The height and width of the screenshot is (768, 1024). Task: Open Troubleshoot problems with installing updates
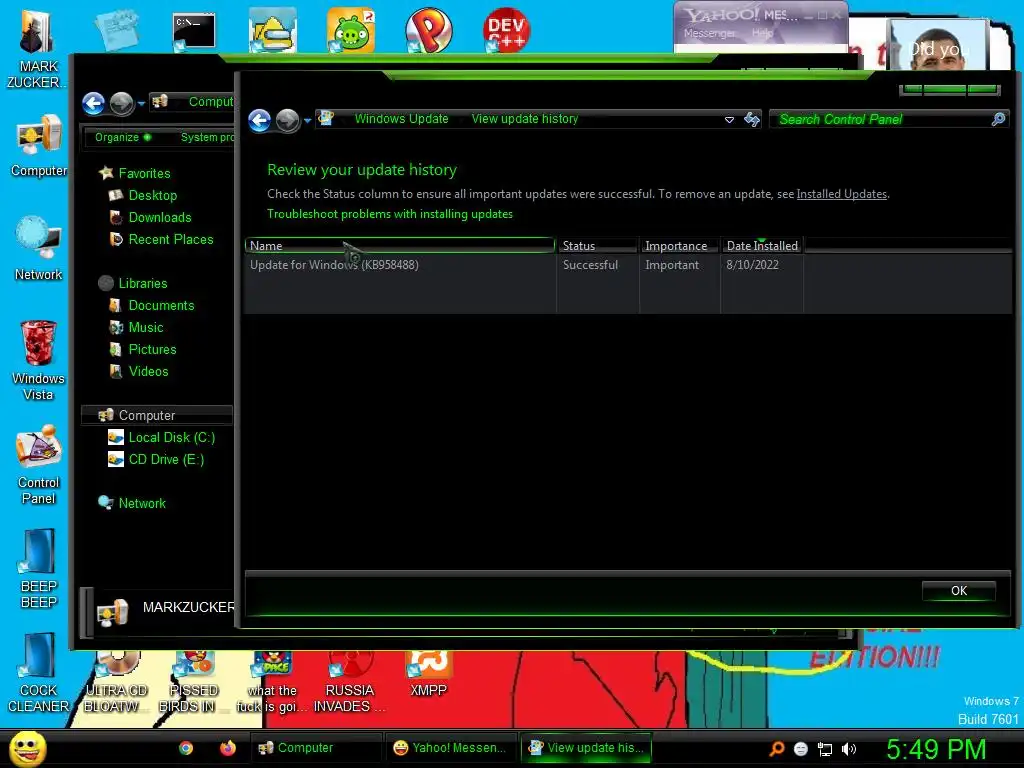[390, 214]
